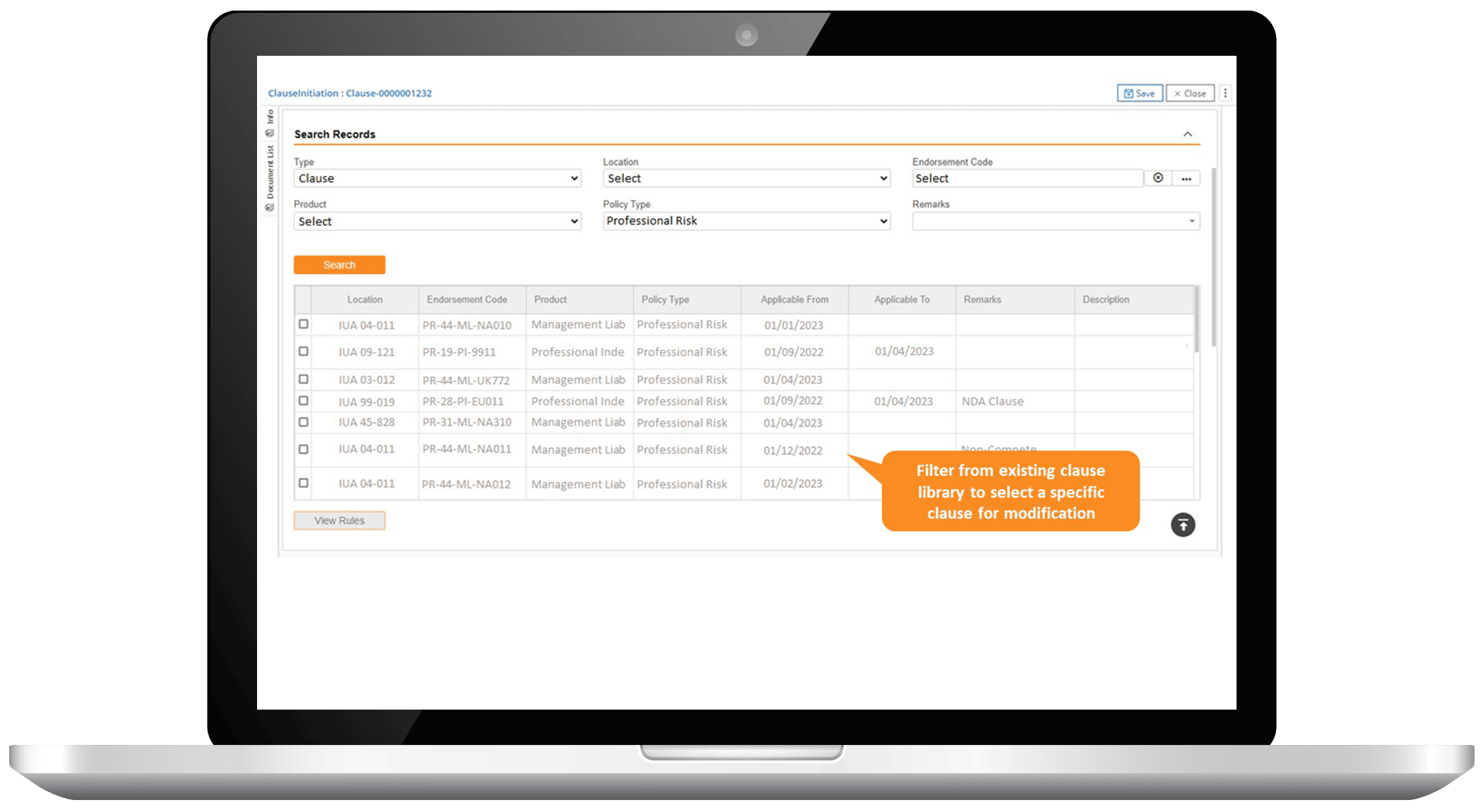The height and width of the screenshot is (812, 1483).
Task: Click the orange Search button
Action: pos(339,265)
